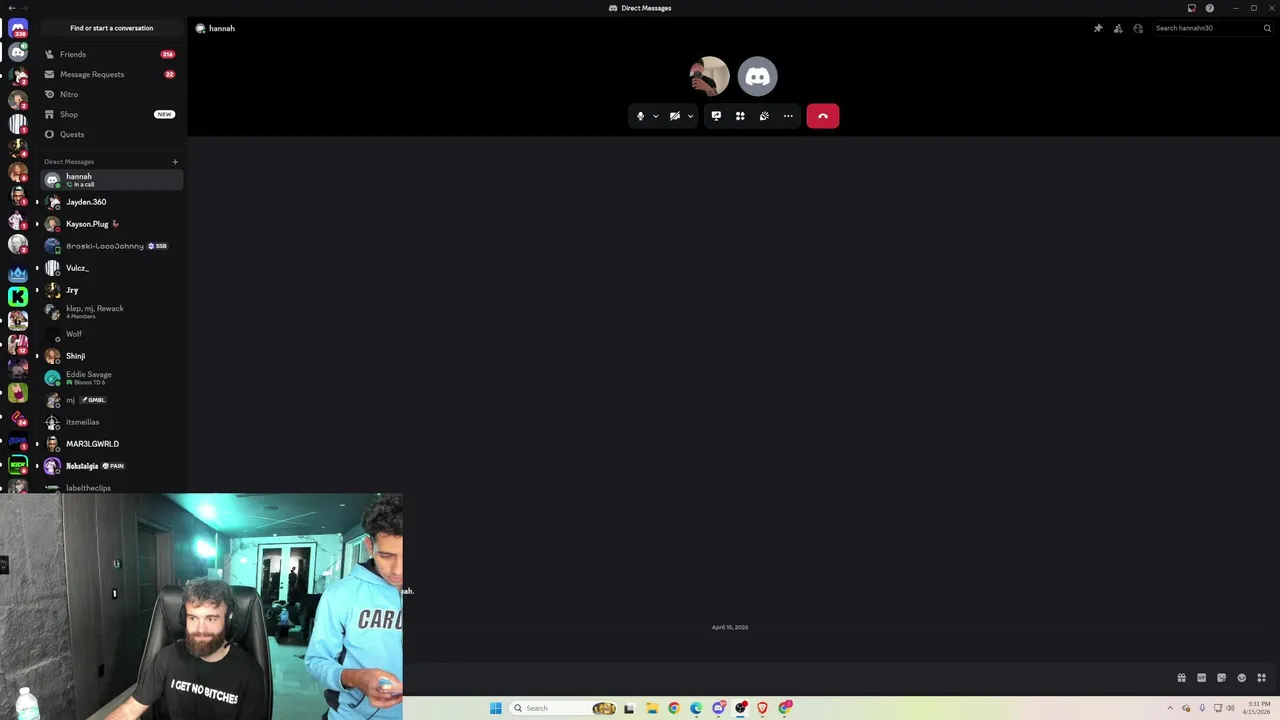1280x720 pixels.
Task: Open emoji picker in message bar
Action: 1241,678
